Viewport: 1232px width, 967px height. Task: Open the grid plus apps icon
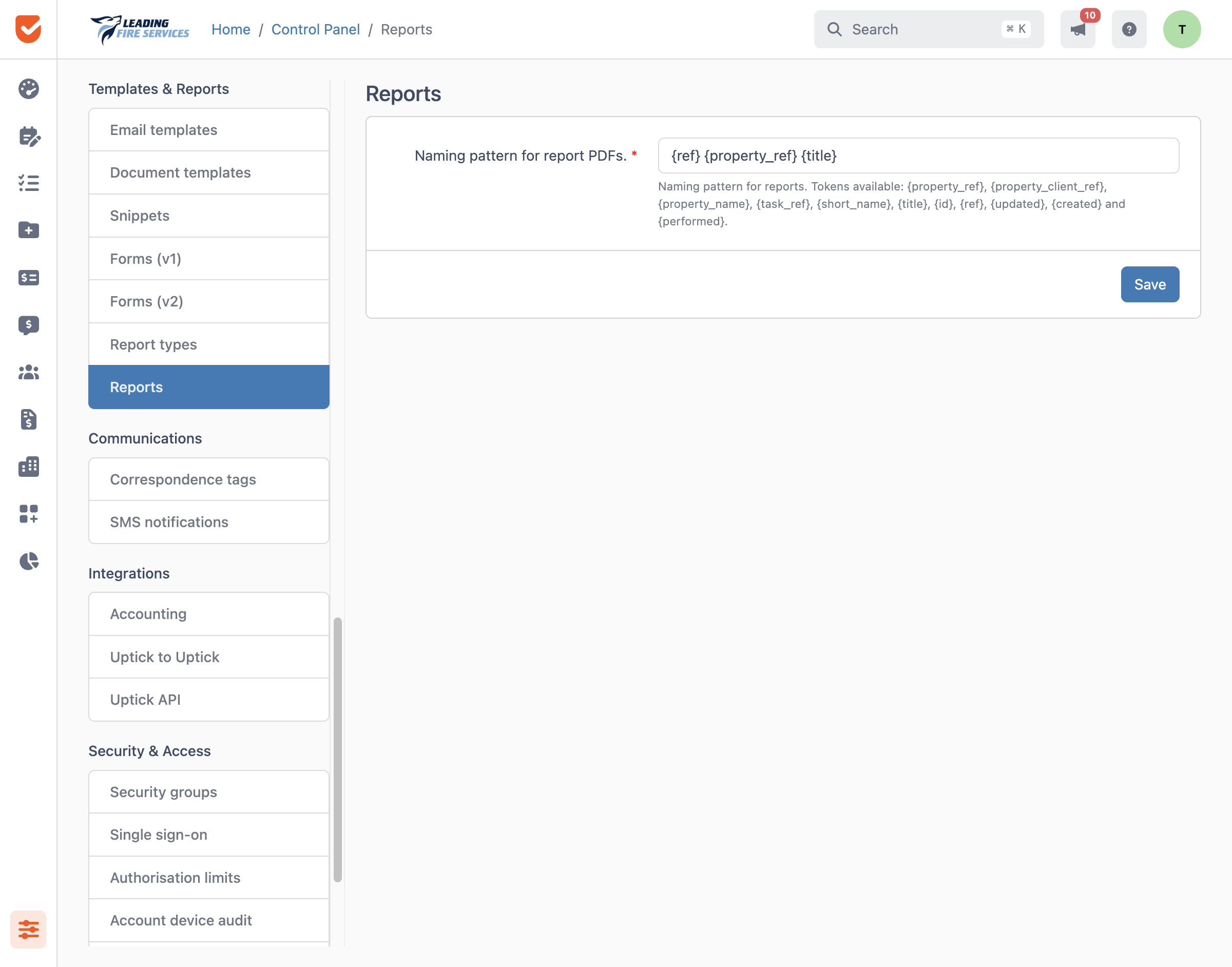pos(28,513)
